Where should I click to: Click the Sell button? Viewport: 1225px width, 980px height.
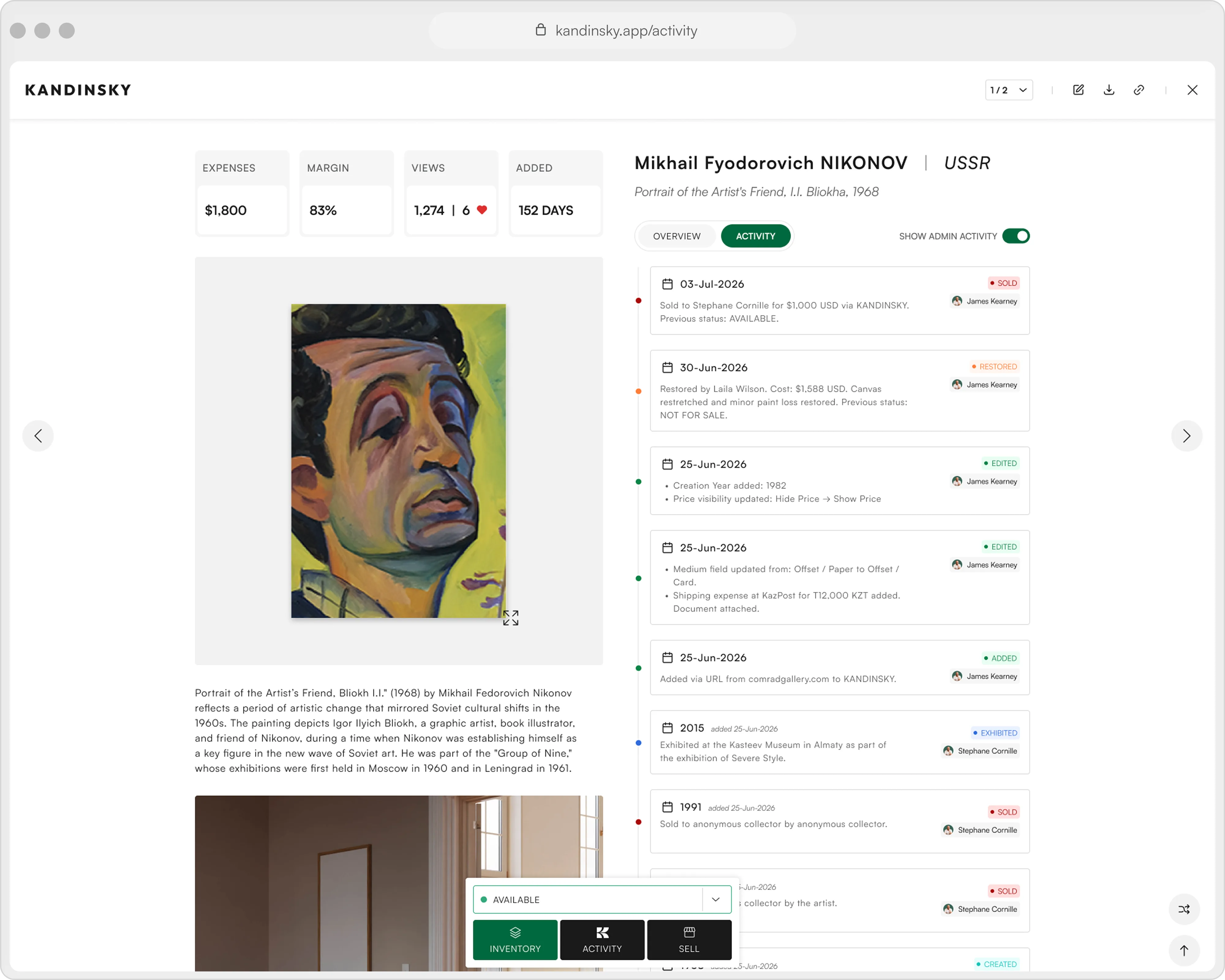click(689, 940)
